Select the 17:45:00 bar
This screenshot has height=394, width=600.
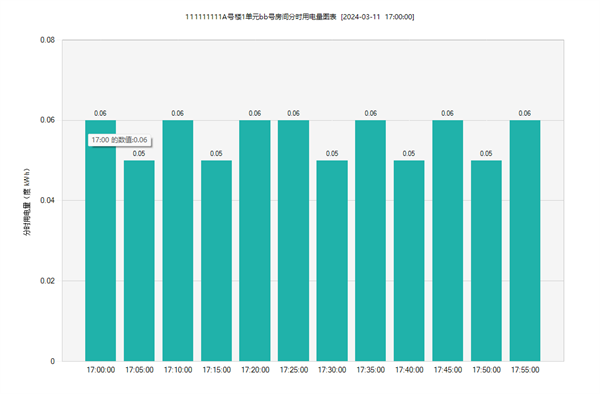pos(448,241)
